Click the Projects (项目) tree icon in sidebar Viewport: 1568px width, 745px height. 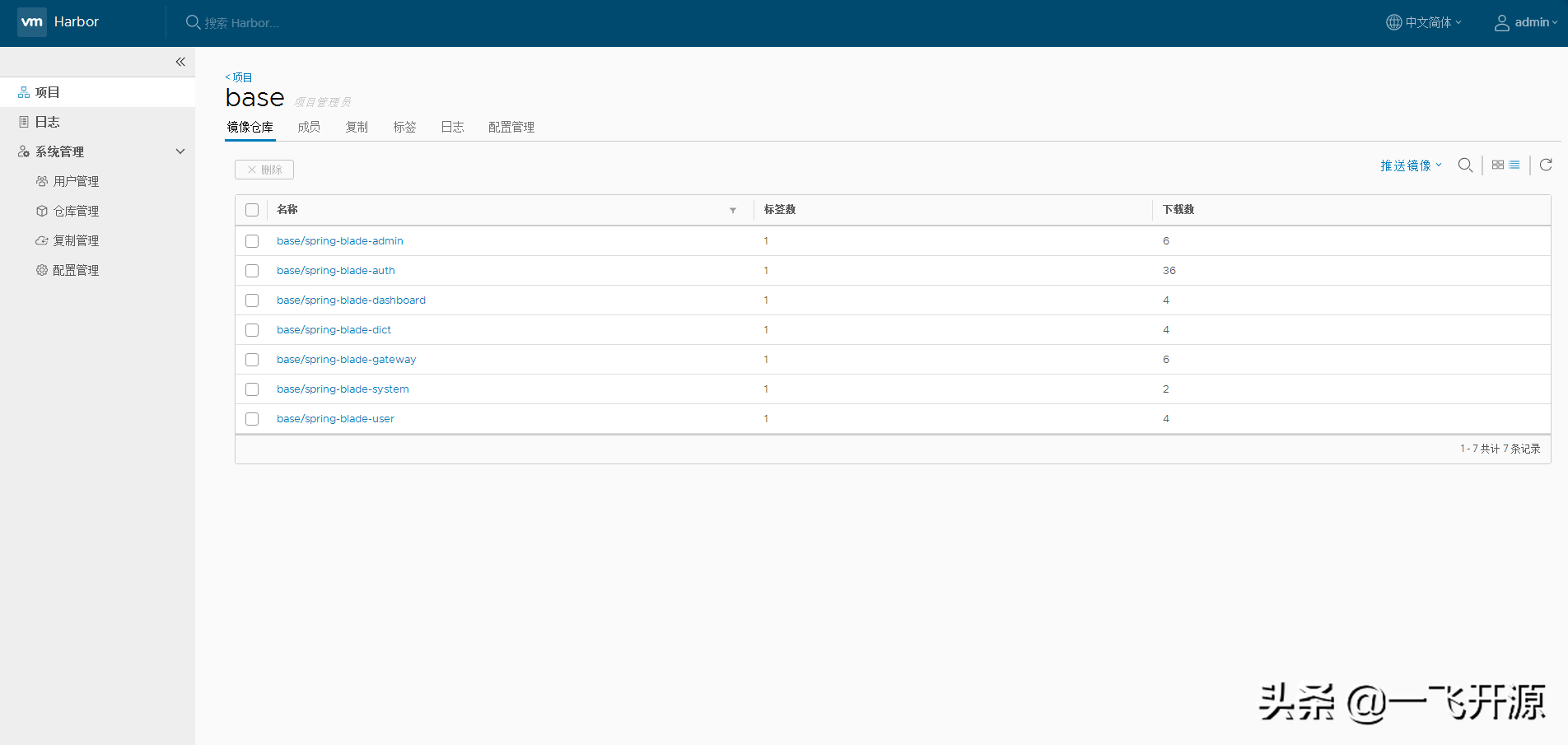coord(24,92)
